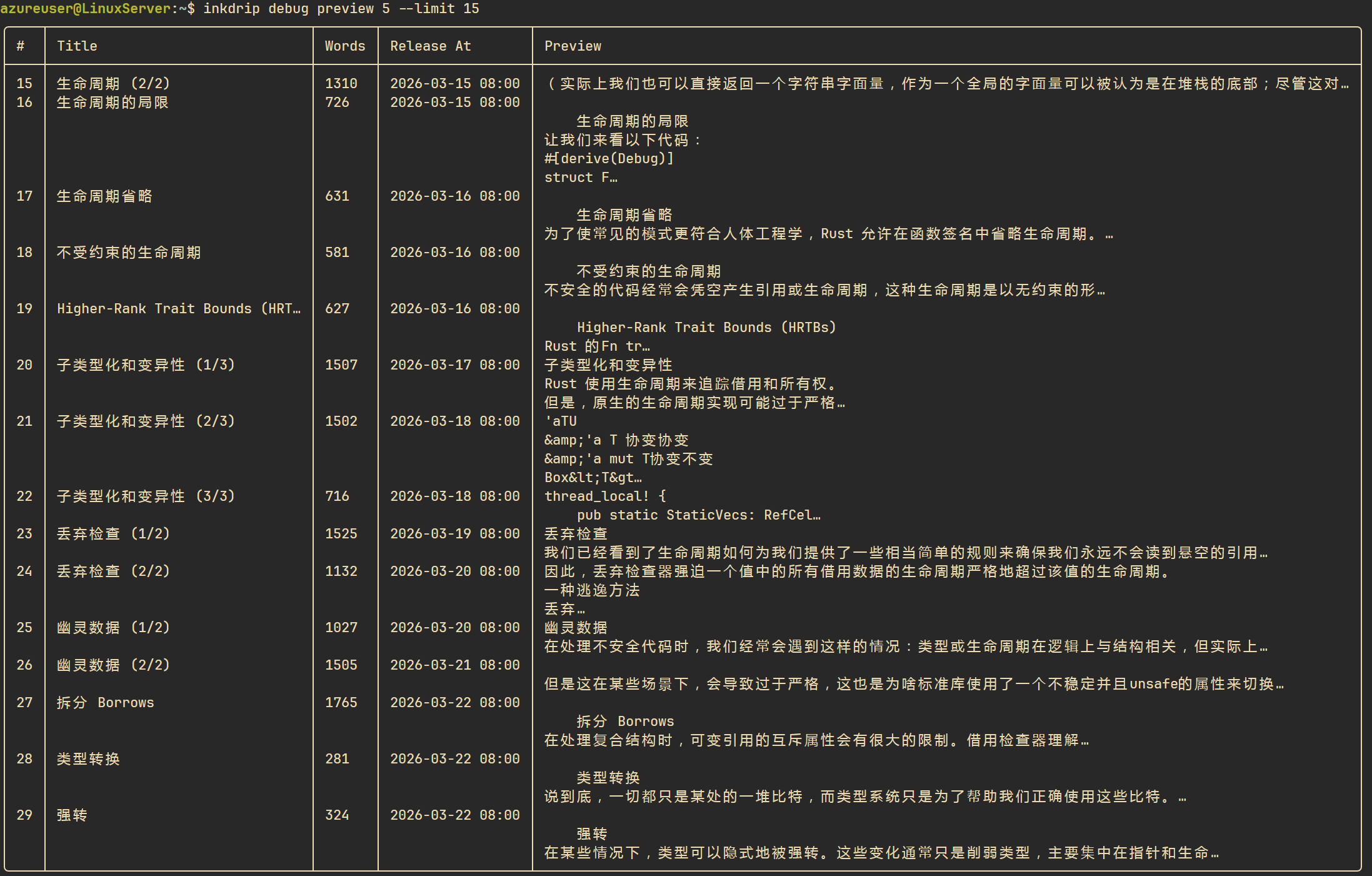Screen dimensions: 1372x876
Task: Click the title '幽灵数据 (2/2)'
Action: 113,665
